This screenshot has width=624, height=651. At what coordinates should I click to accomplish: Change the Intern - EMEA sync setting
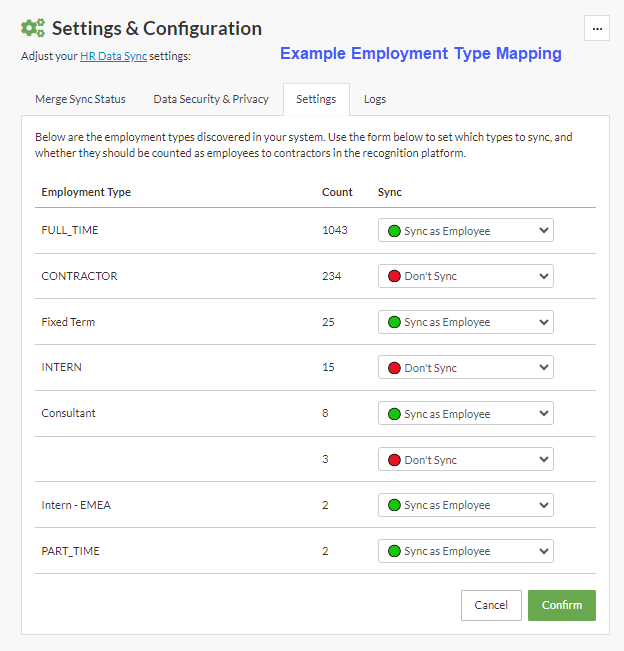465,505
